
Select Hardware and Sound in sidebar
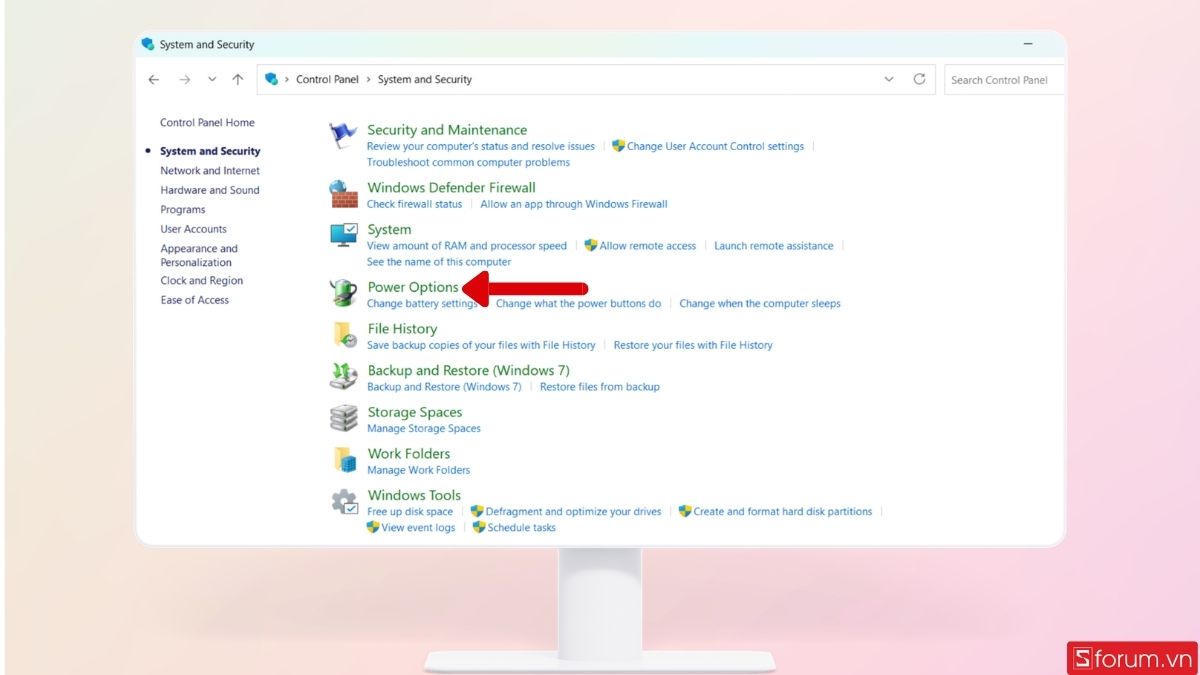210,190
